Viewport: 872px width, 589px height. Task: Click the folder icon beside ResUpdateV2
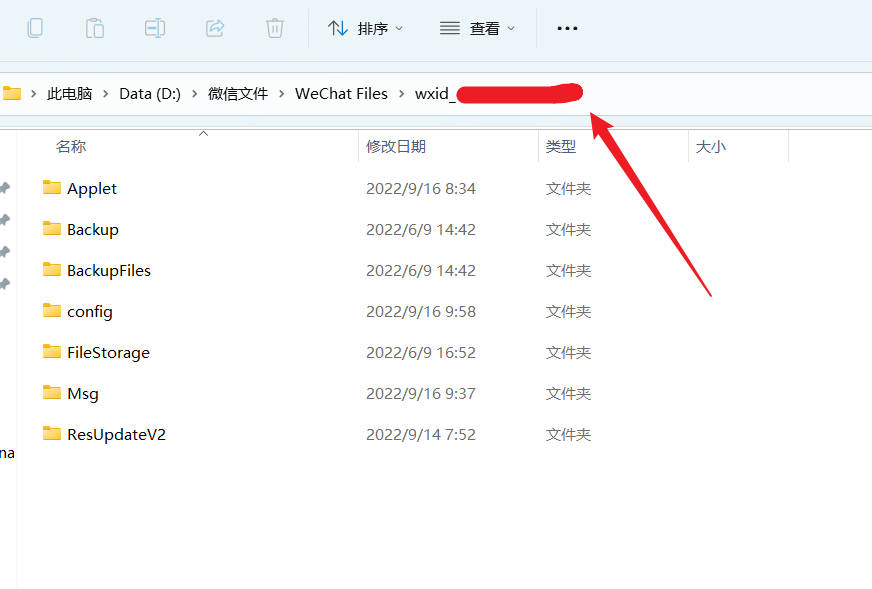pyautogui.click(x=53, y=434)
